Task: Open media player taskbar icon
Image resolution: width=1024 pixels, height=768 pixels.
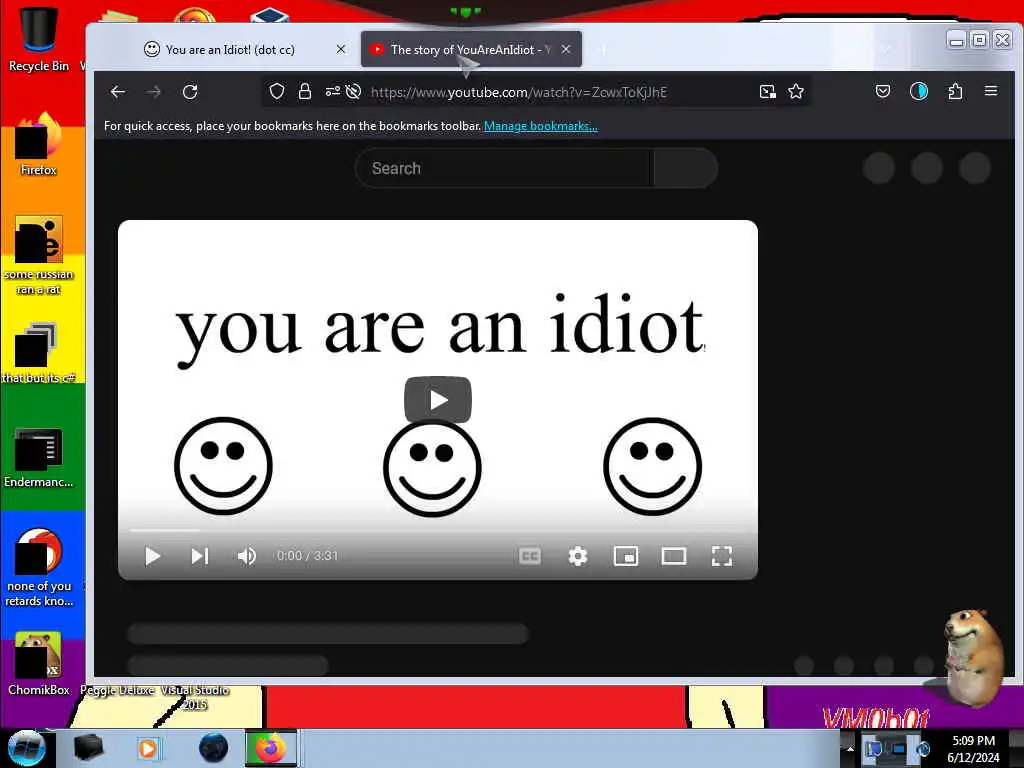Action: point(148,748)
